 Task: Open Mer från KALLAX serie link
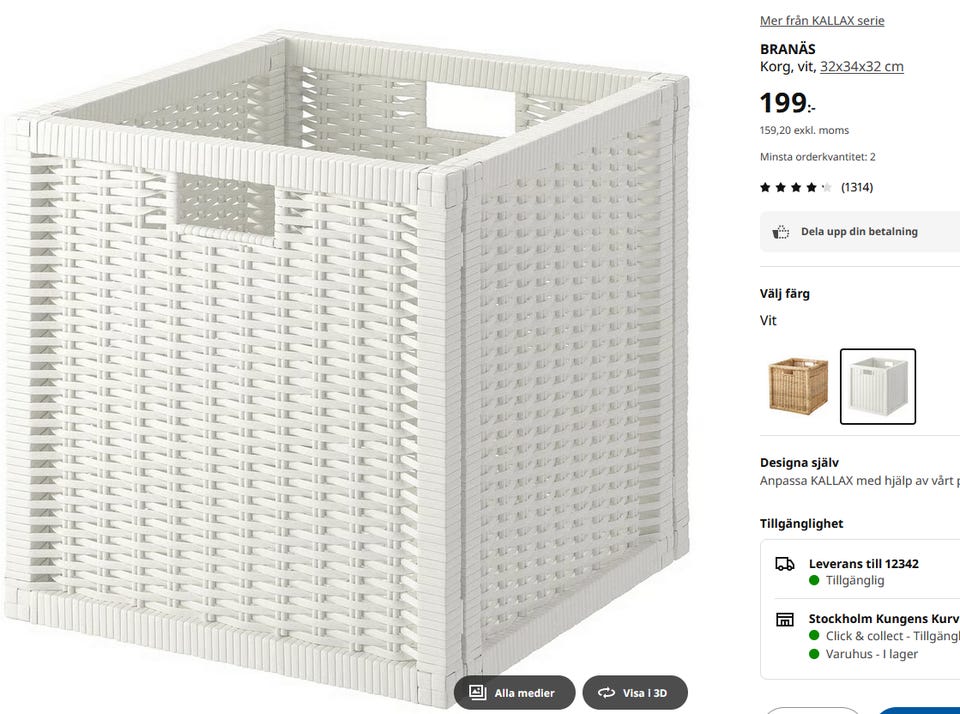pos(822,21)
